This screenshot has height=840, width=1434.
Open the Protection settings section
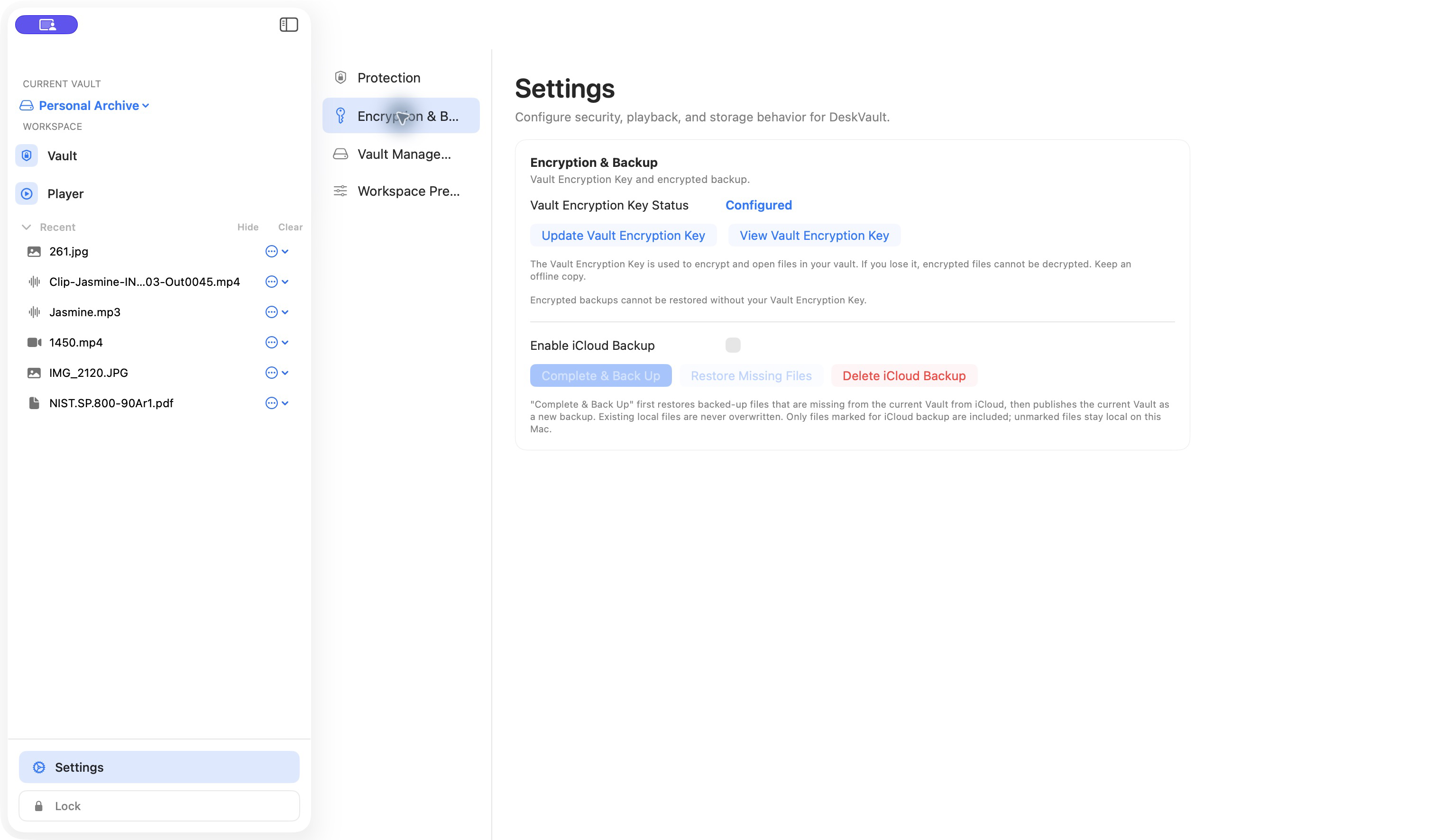click(401, 77)
